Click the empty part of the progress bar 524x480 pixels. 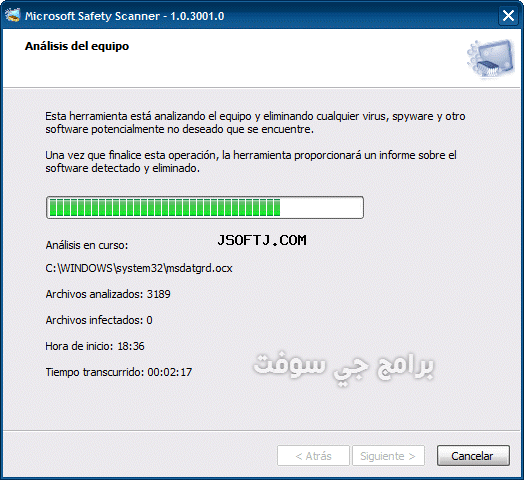click(321, 208)
